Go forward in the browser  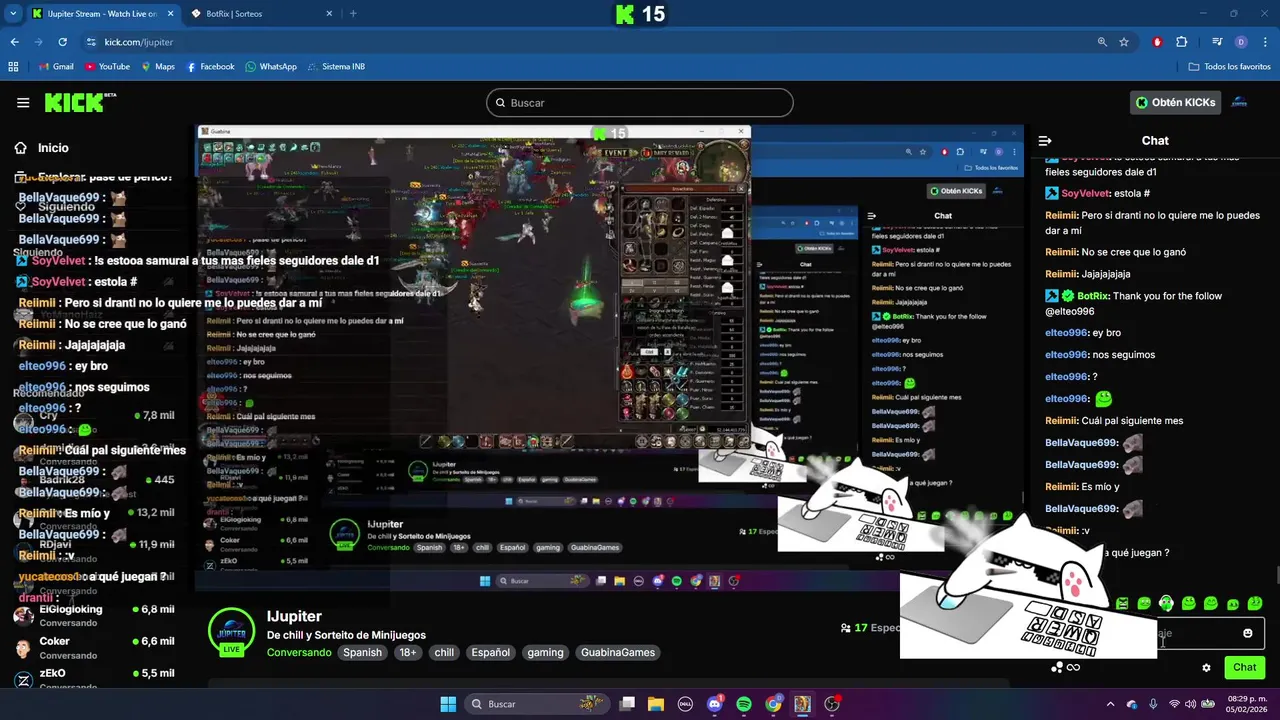pyautogui.click(x=38, y=42)
